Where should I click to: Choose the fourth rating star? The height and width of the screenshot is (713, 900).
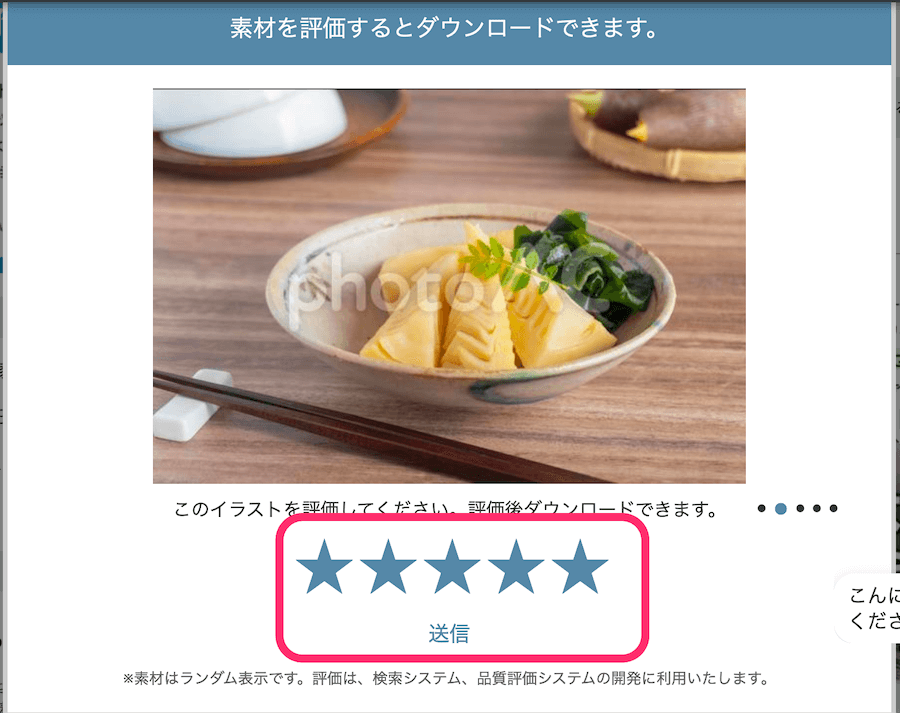pyautogui.click(x=516, y=567)
